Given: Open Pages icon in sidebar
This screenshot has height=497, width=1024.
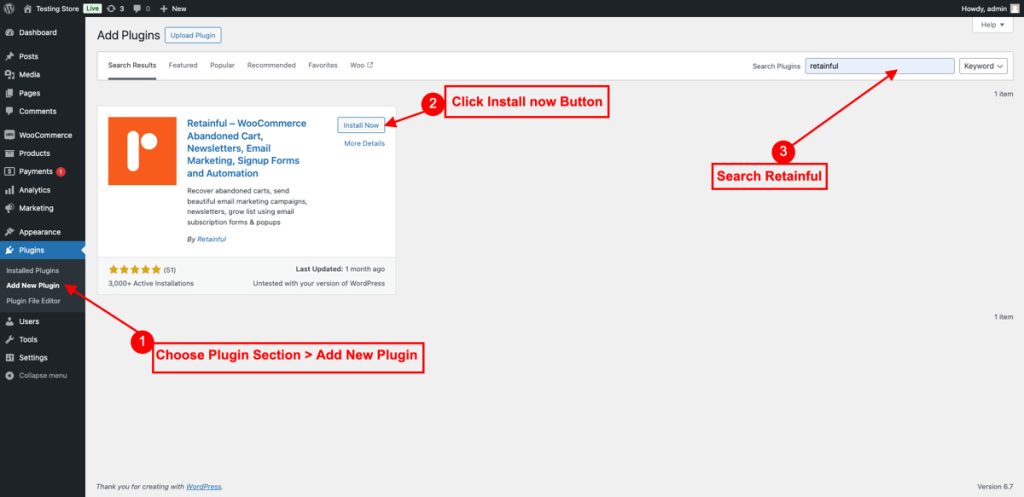Looking at the screenshot, I should pyautogui.click(x=9, y=93).
